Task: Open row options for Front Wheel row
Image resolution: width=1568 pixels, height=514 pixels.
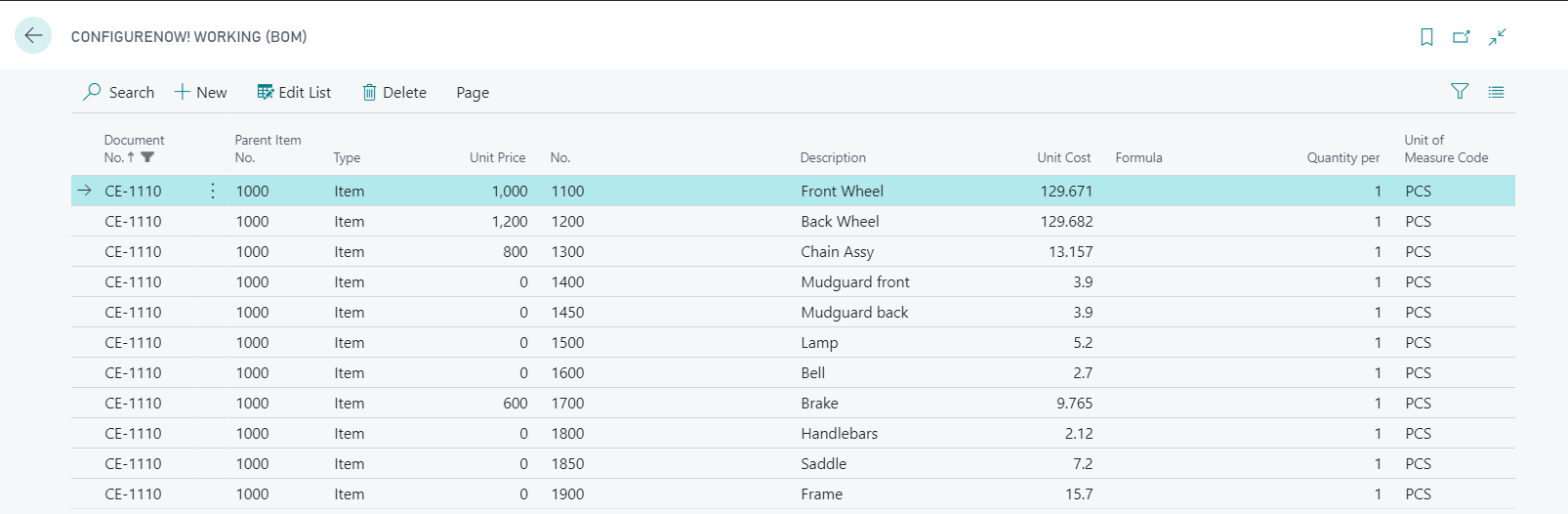Action: coord(213,192)
